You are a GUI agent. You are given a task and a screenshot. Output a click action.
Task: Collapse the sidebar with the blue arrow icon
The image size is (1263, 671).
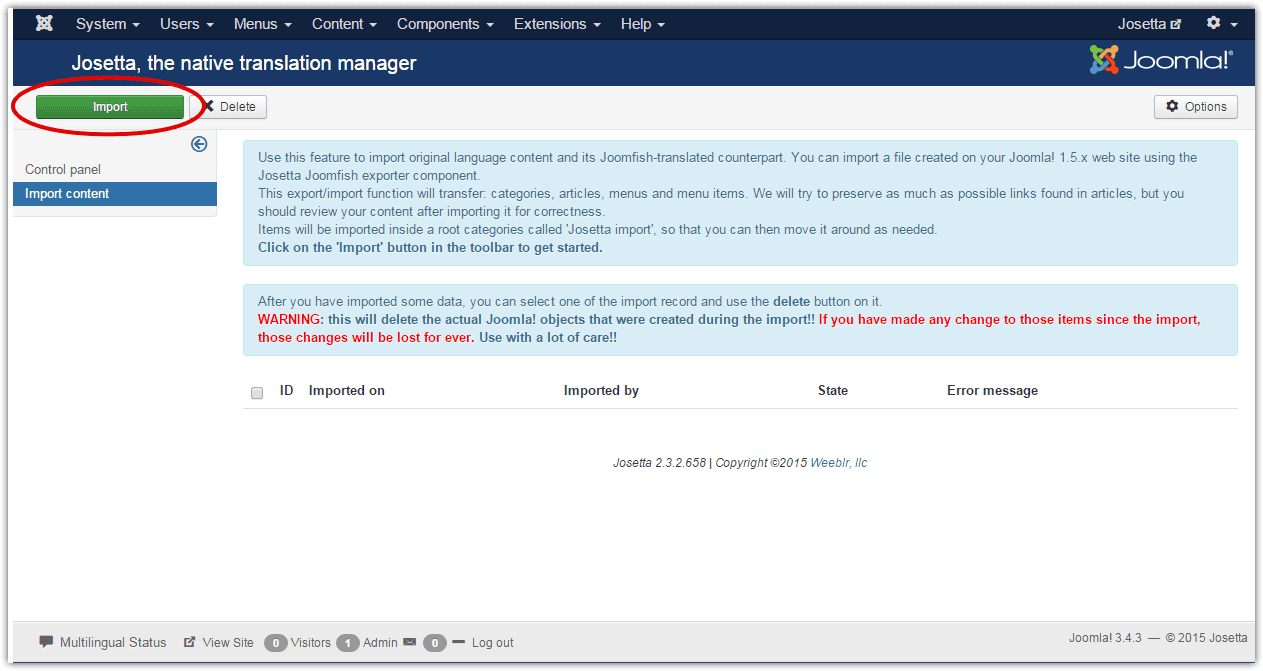click(199, 144)
